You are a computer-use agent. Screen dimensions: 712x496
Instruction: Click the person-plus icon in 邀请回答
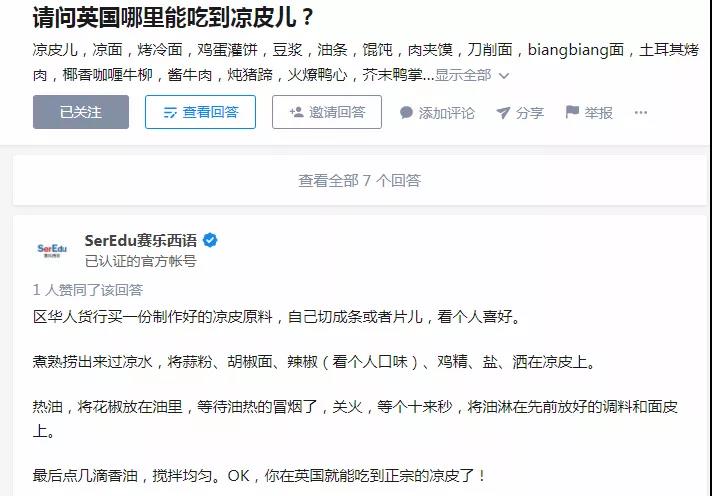pos(297,112)
